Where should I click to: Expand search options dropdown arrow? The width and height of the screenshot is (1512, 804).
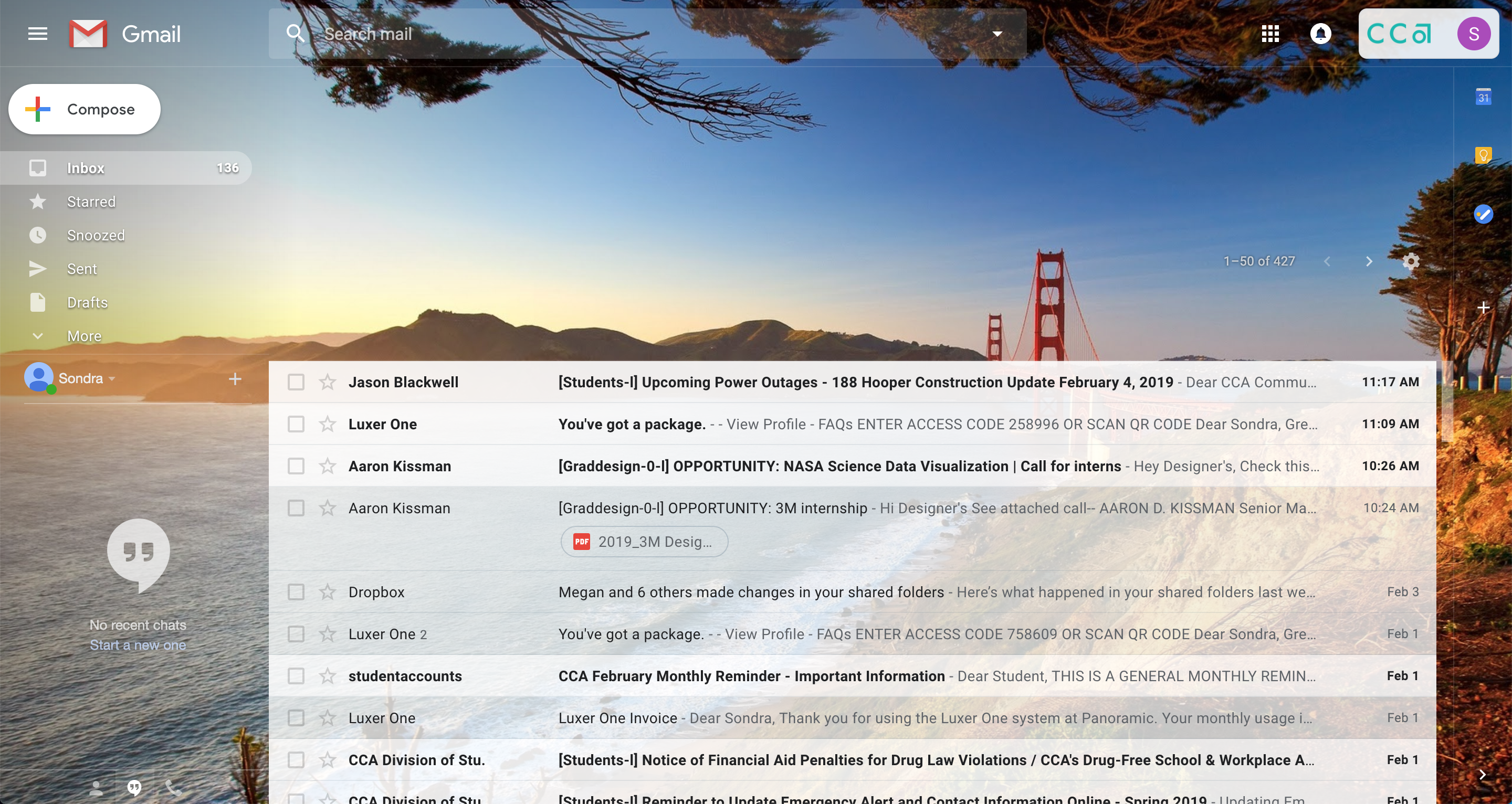[996, 34]
